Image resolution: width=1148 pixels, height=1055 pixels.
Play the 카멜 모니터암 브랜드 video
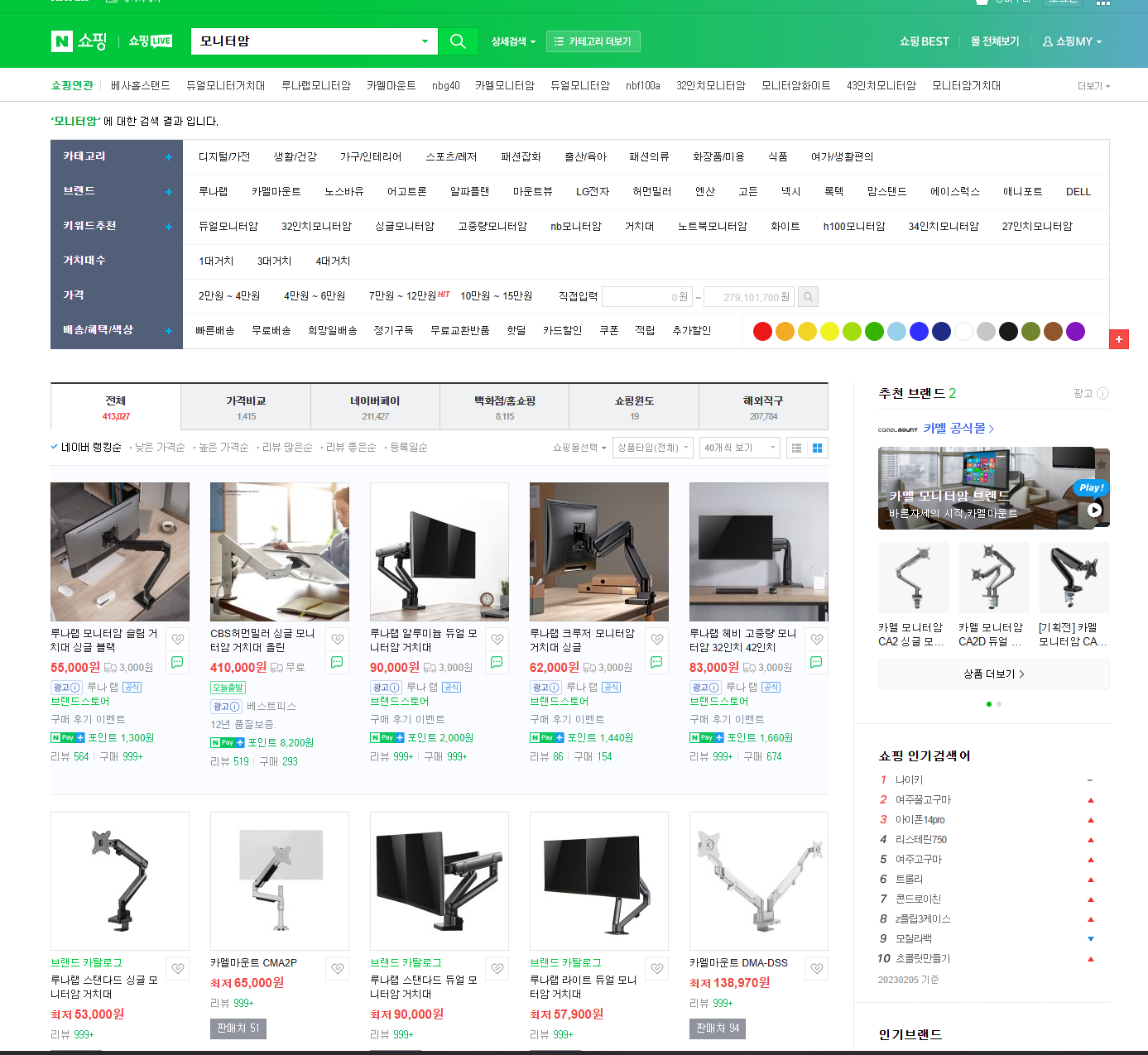point(1094,510)
